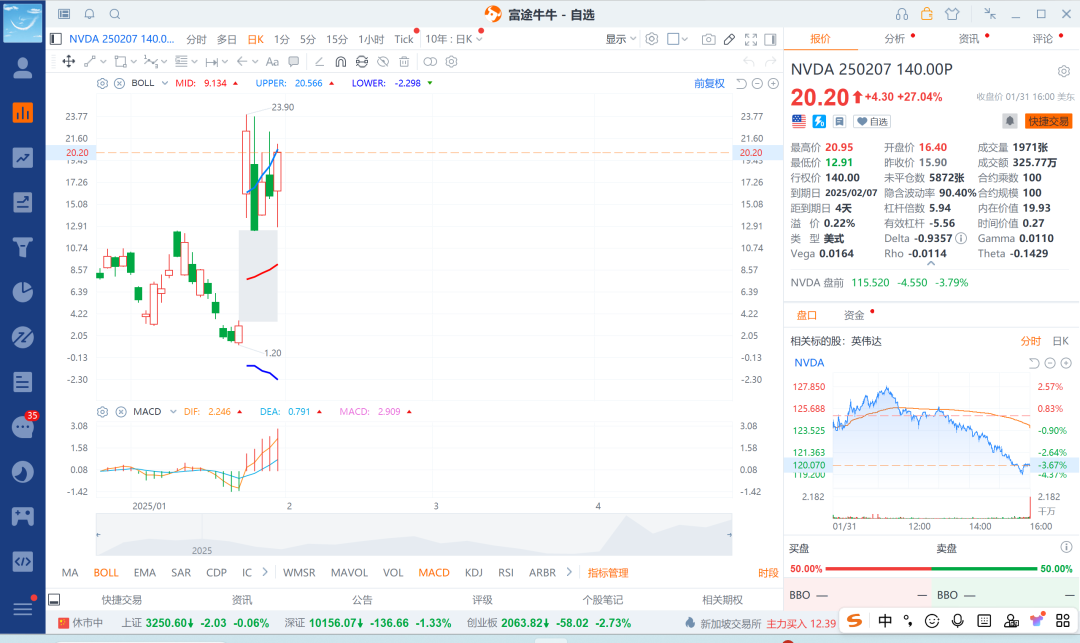Open the 10年:日K range dropdown

[454, 39]
